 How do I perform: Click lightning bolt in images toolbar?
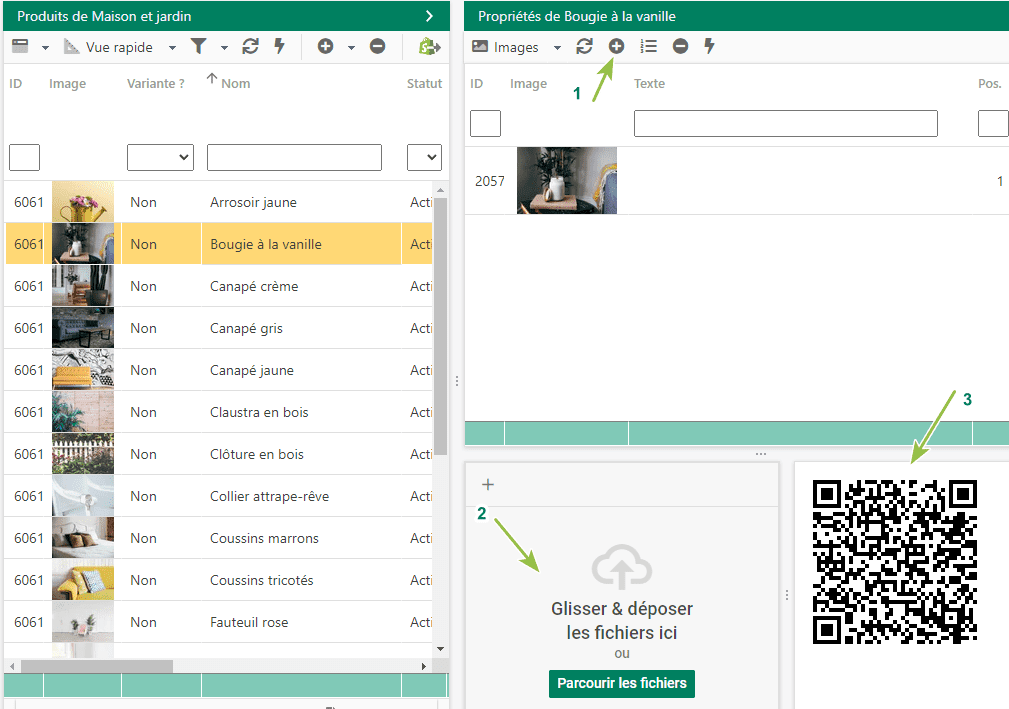(x=709, y=46)
